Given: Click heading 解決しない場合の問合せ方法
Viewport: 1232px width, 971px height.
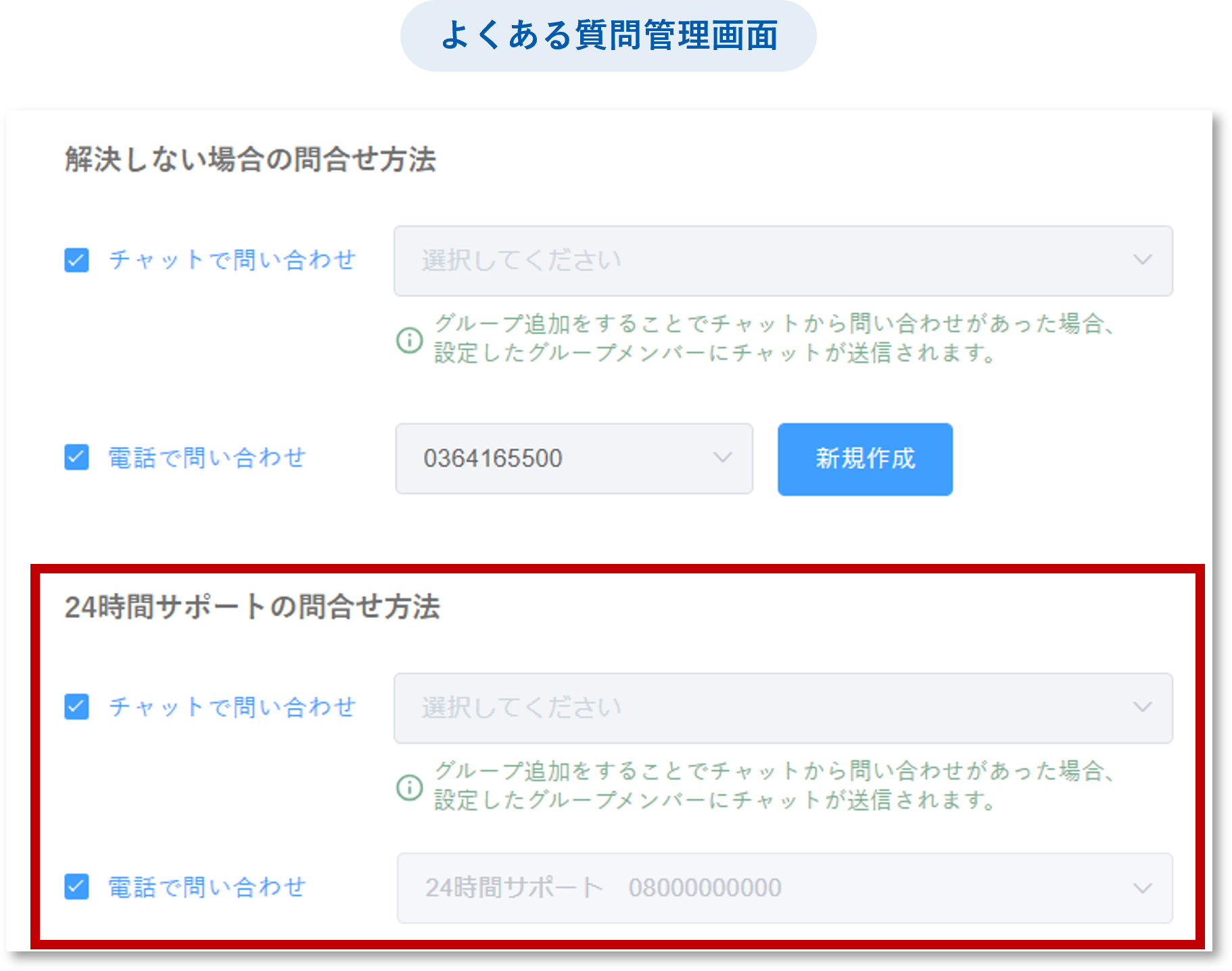Looking at the screenshot, I should coord(251,160).
